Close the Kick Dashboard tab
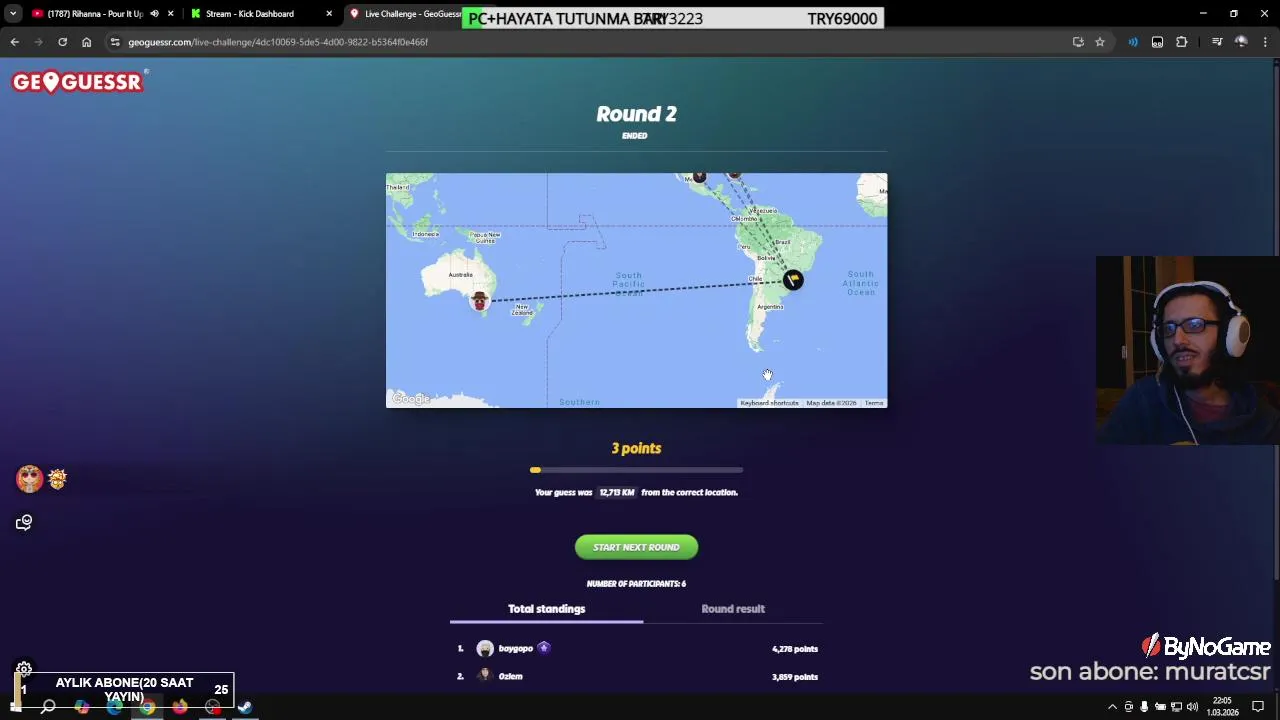Image resolution: width=1280 pixels, height=720 pixels. point(329,14)
